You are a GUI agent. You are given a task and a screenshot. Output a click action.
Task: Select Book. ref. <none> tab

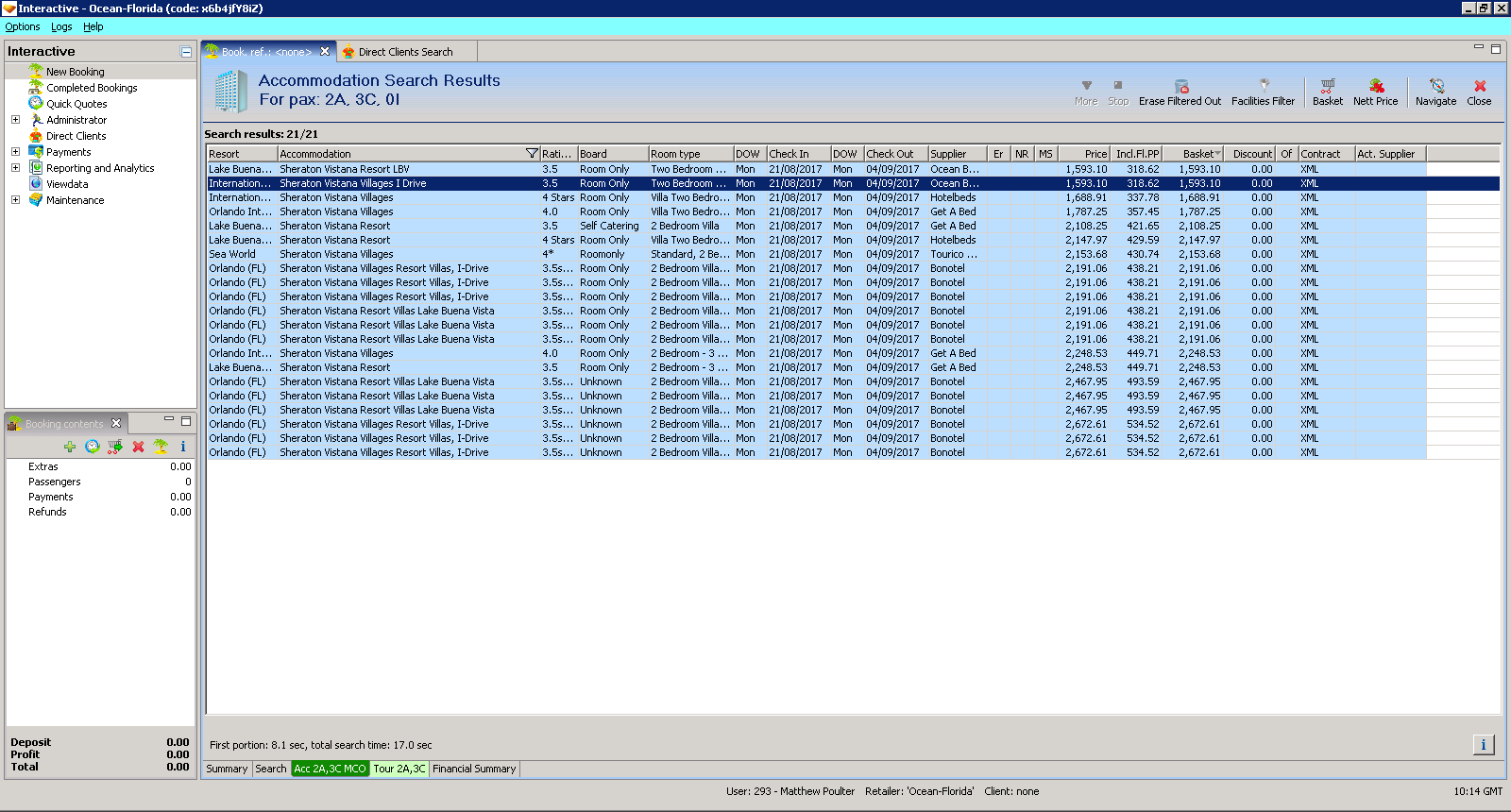(x=267, y=52)
